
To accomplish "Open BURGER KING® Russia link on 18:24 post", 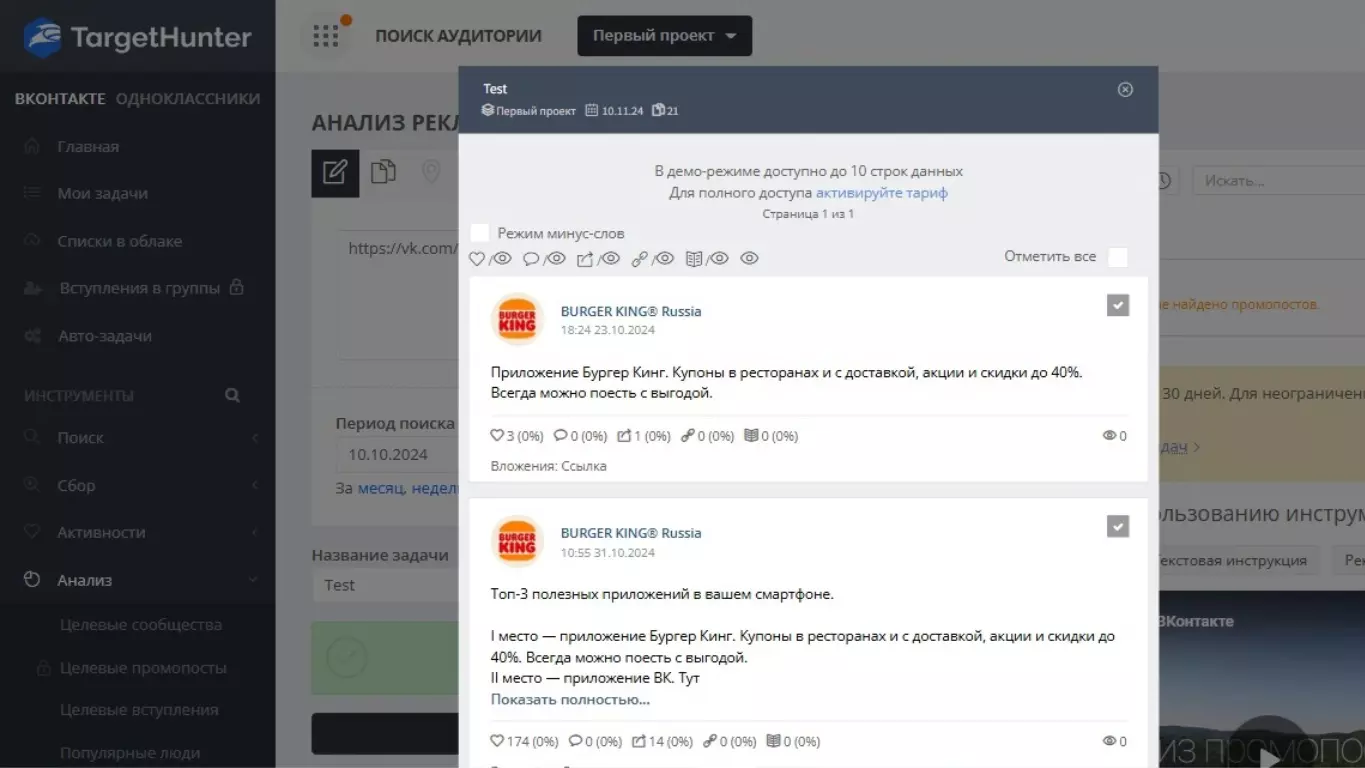I will (x=631, y=311).
